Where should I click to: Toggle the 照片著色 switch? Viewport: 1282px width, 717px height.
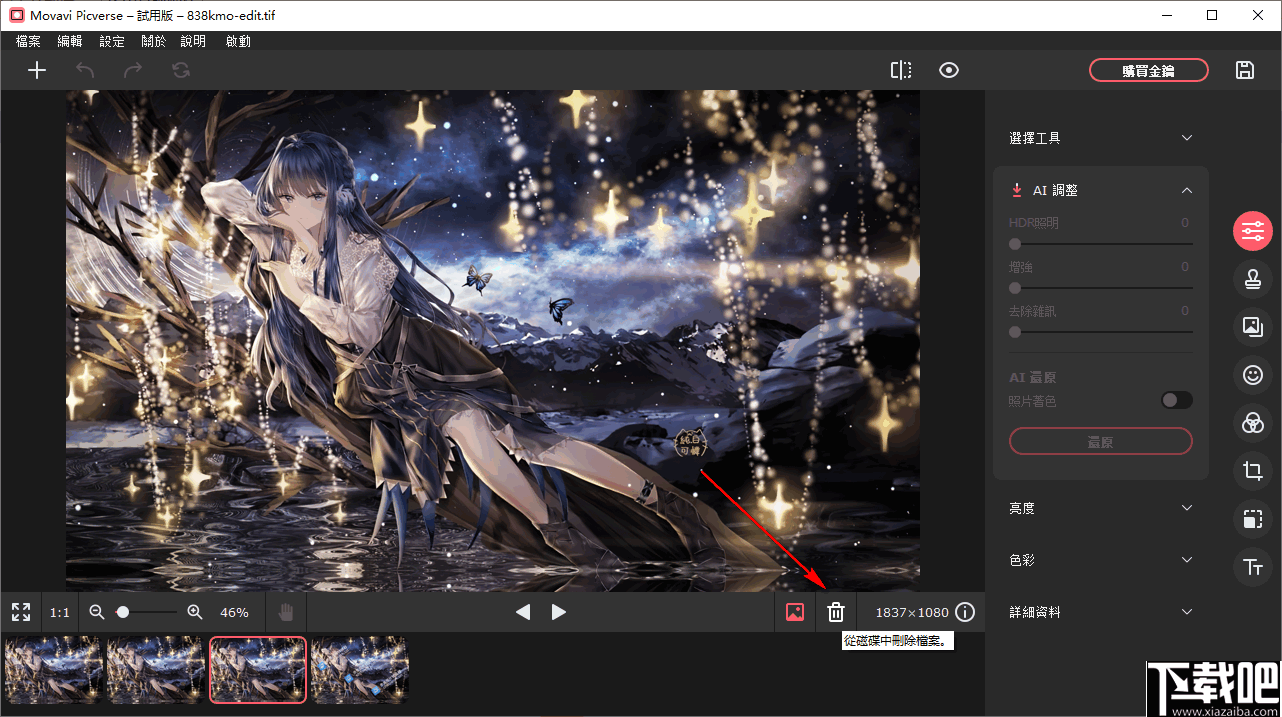click(1177, 400)
